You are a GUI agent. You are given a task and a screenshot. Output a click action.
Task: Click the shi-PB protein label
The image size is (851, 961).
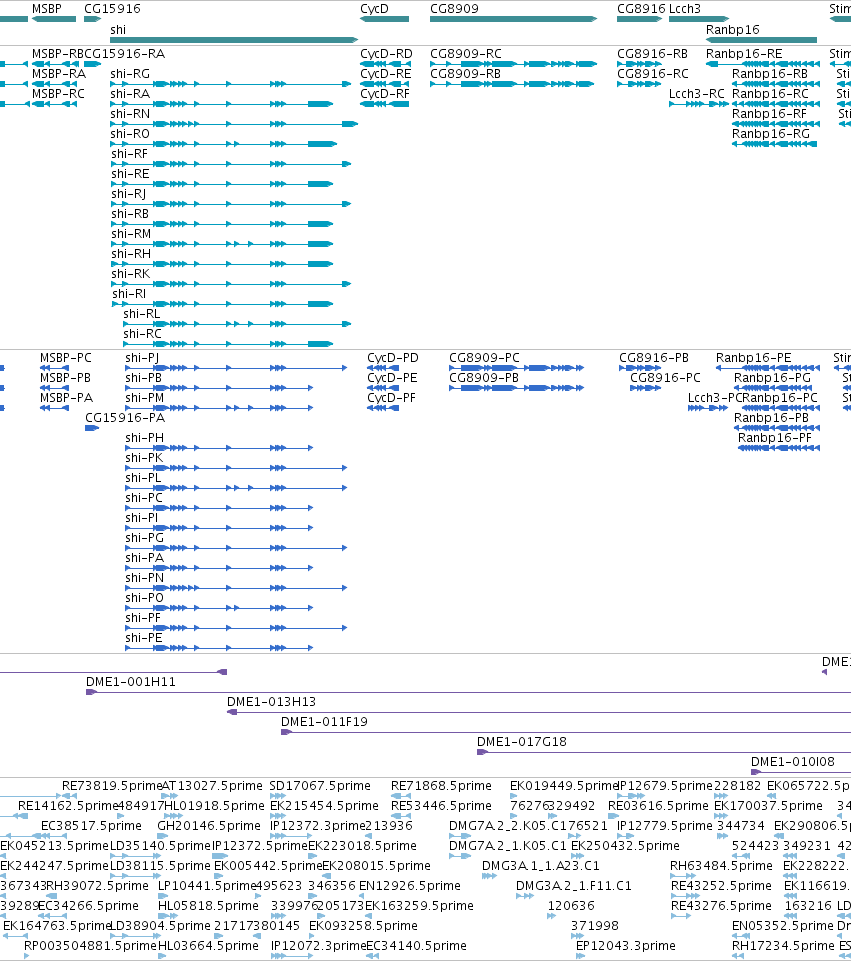pyautogui.click(x=143, y=378)
